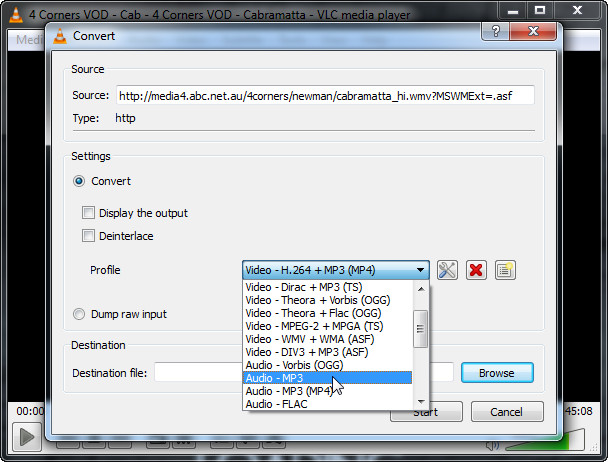The image size is (608, 462).
Task: Open the edit selected profile tool
Action: pyautogui.click(x=447, y=270)
